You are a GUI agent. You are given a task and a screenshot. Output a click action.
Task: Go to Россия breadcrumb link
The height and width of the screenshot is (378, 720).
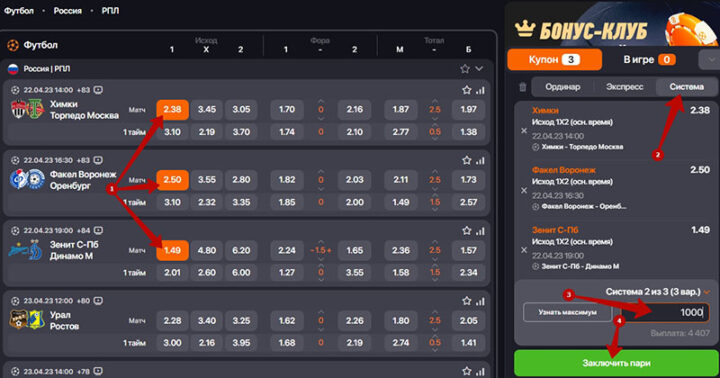pos(68,11)
